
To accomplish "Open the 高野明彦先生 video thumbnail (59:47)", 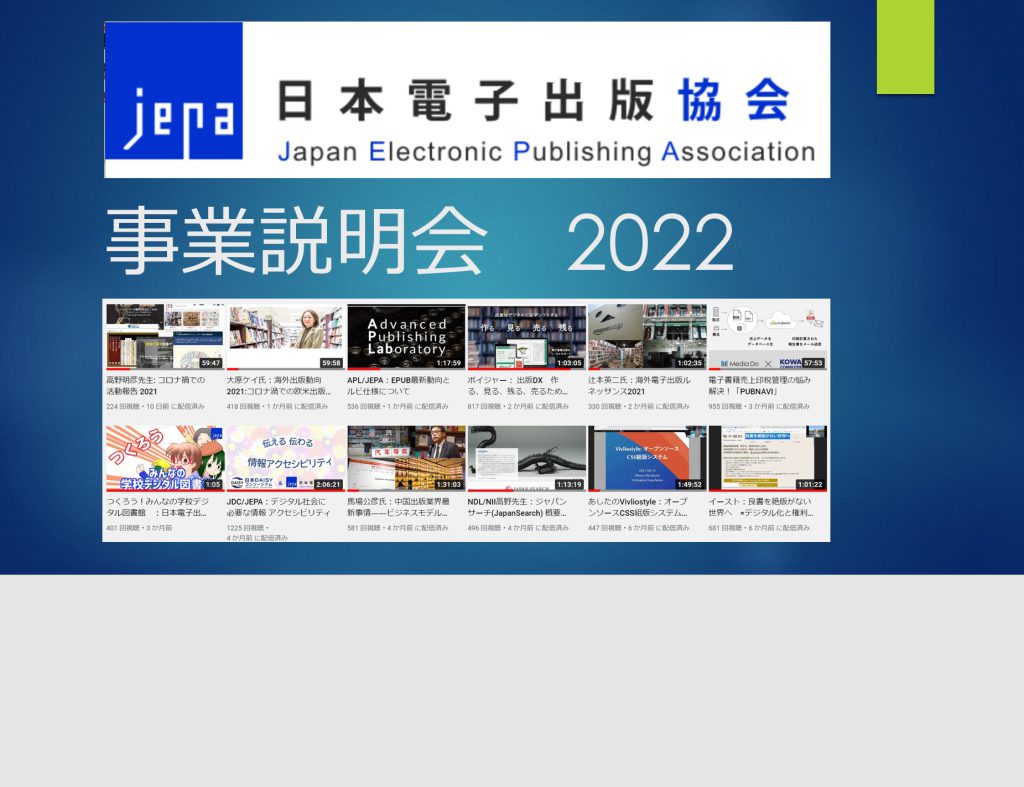I will (x=165, y=337).
